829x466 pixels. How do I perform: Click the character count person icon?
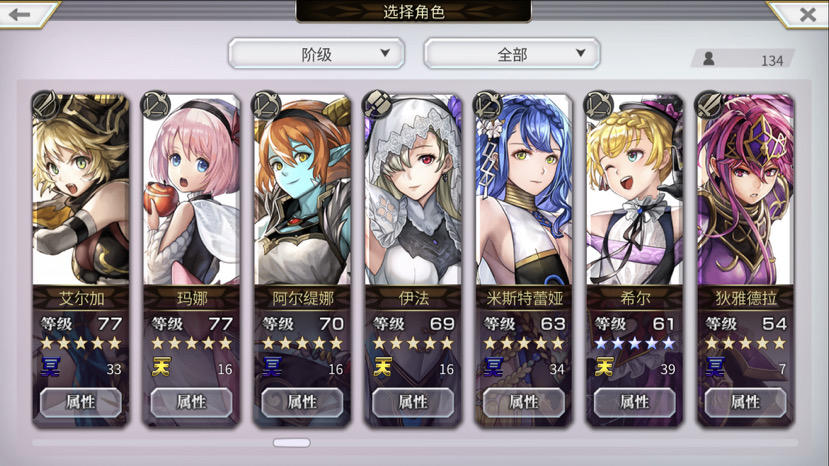point(709,58)
